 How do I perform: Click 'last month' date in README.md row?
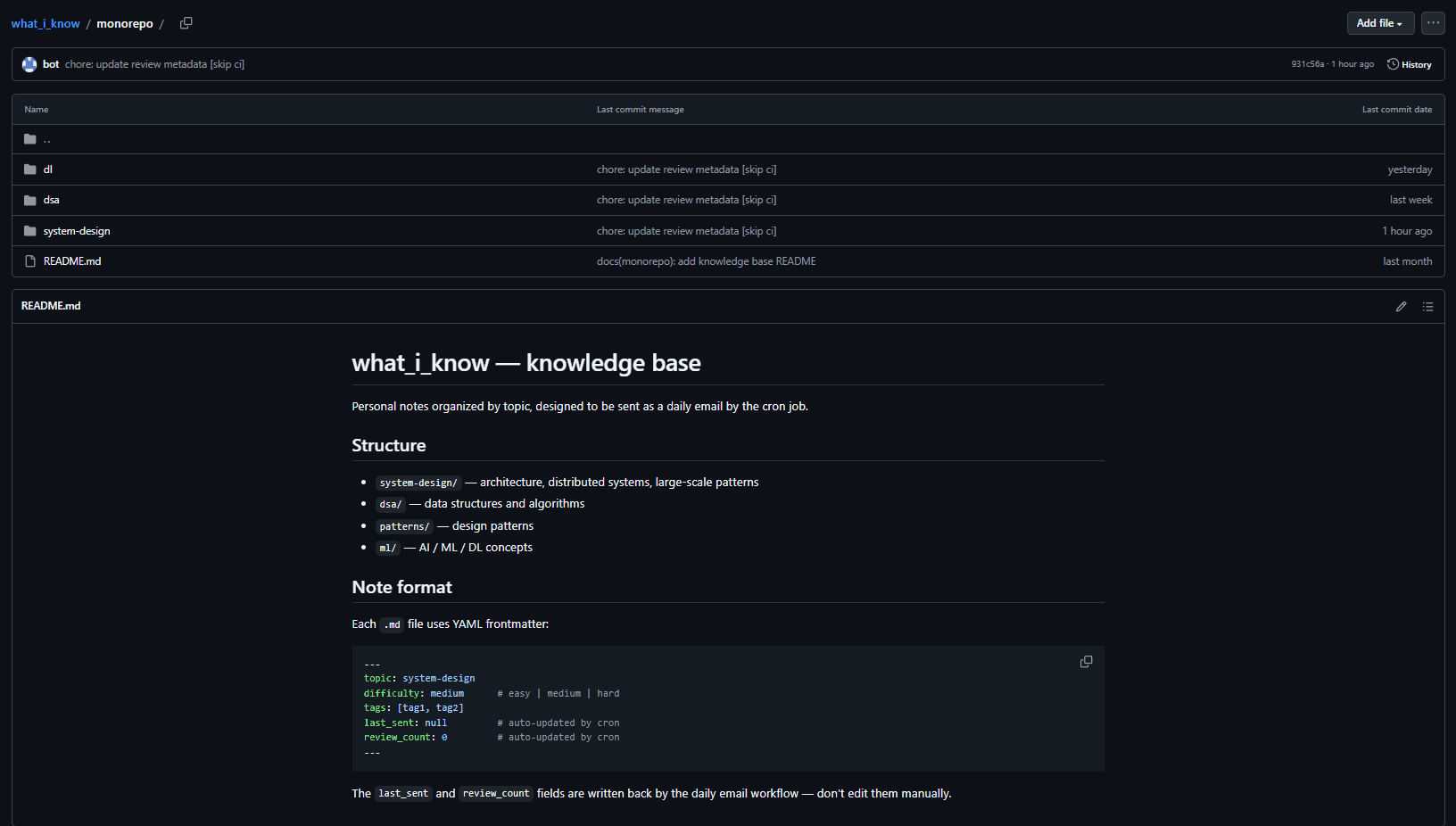tap(1407, 261)
